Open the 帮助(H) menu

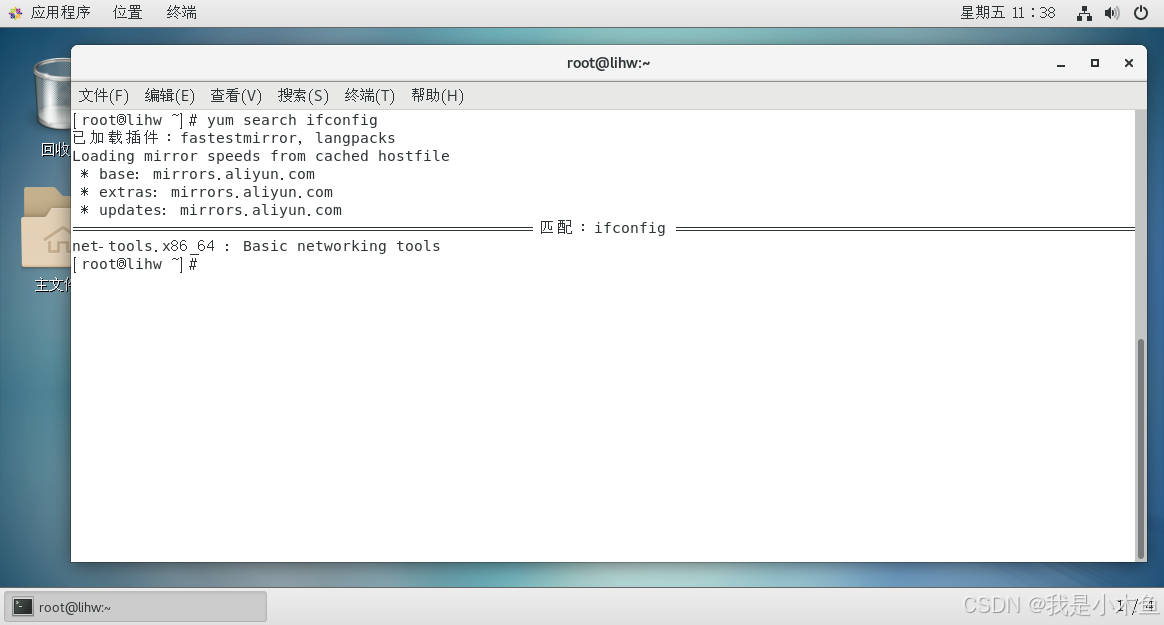tap(437, 96)
